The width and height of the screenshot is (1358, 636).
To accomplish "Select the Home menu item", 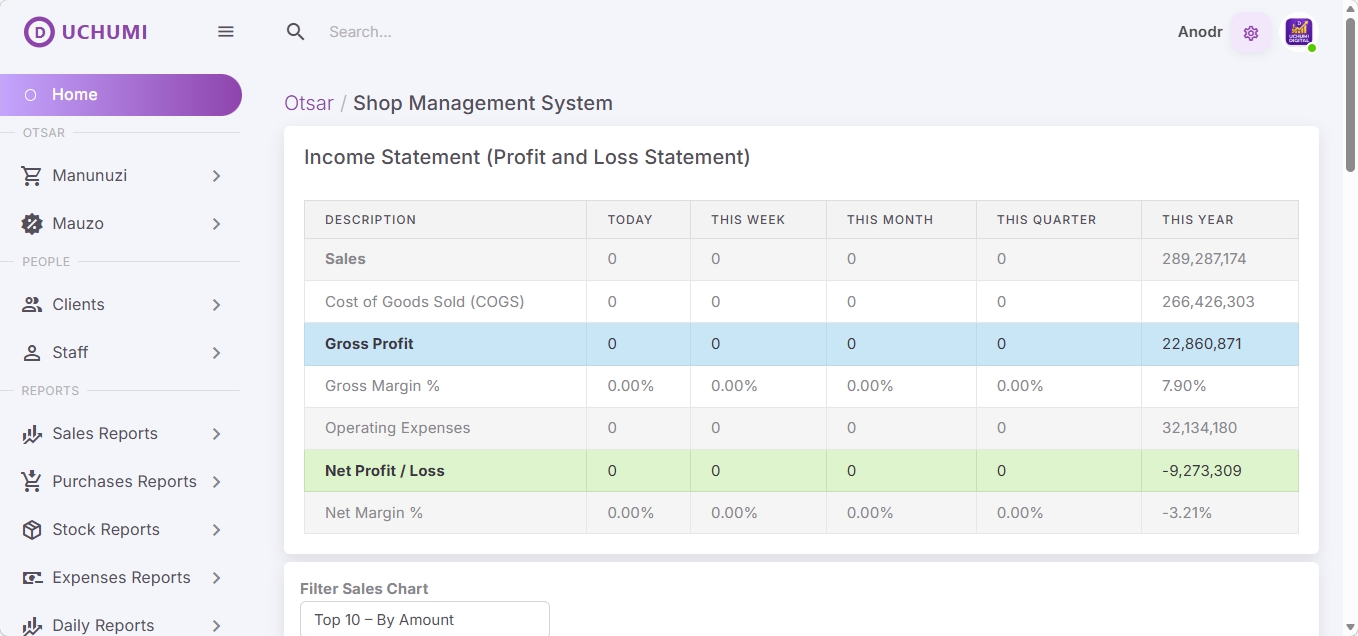I will click(120, 95).
